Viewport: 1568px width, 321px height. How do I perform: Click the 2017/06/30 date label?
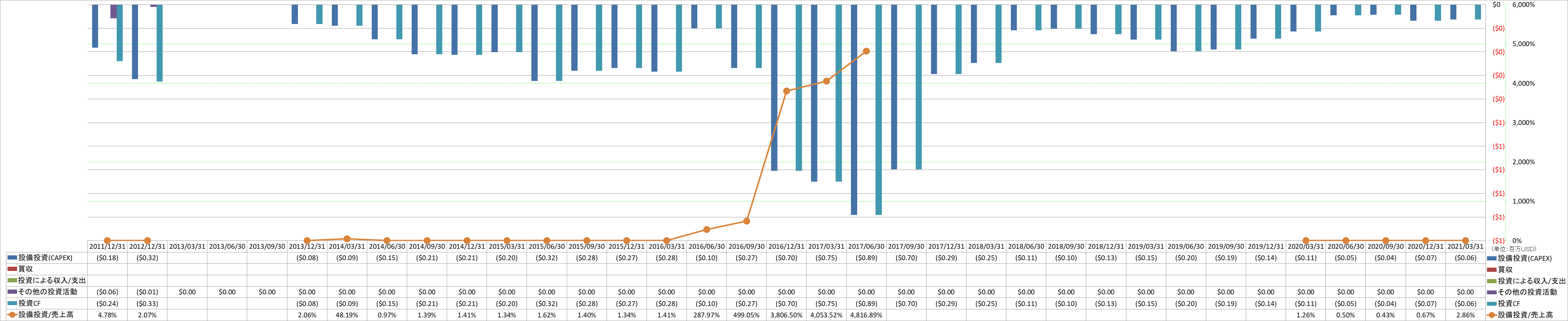coord(866,247)
